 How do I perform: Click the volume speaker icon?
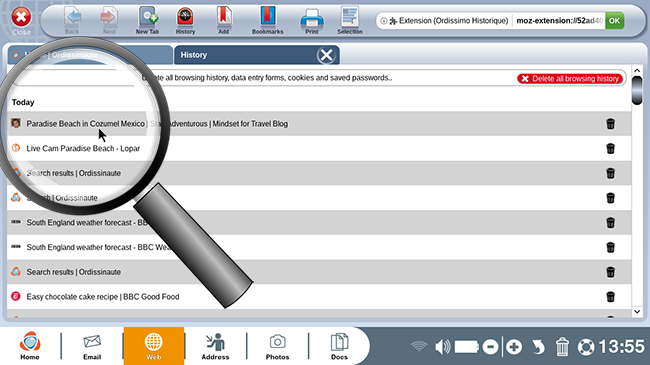[x=443, y=347]
